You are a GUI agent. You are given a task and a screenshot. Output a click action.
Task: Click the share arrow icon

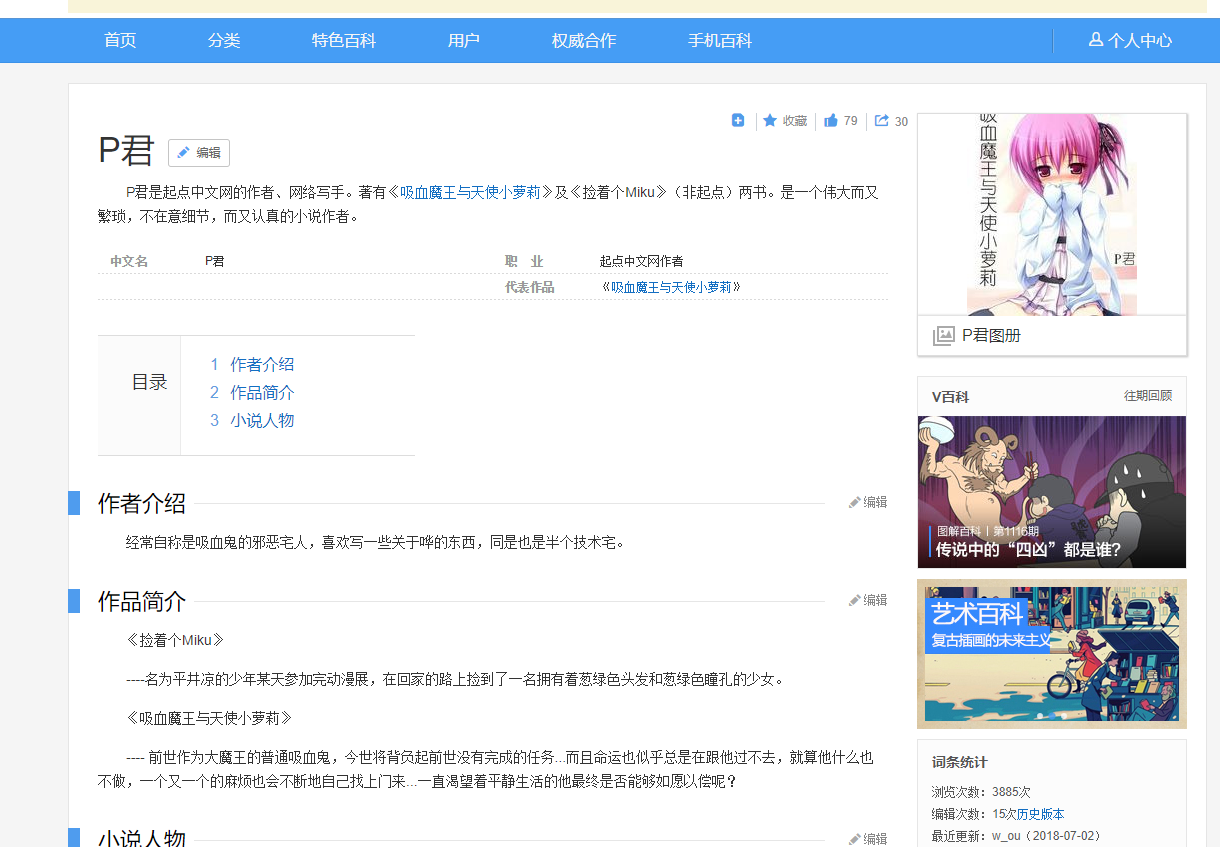(x=882, y=121)
